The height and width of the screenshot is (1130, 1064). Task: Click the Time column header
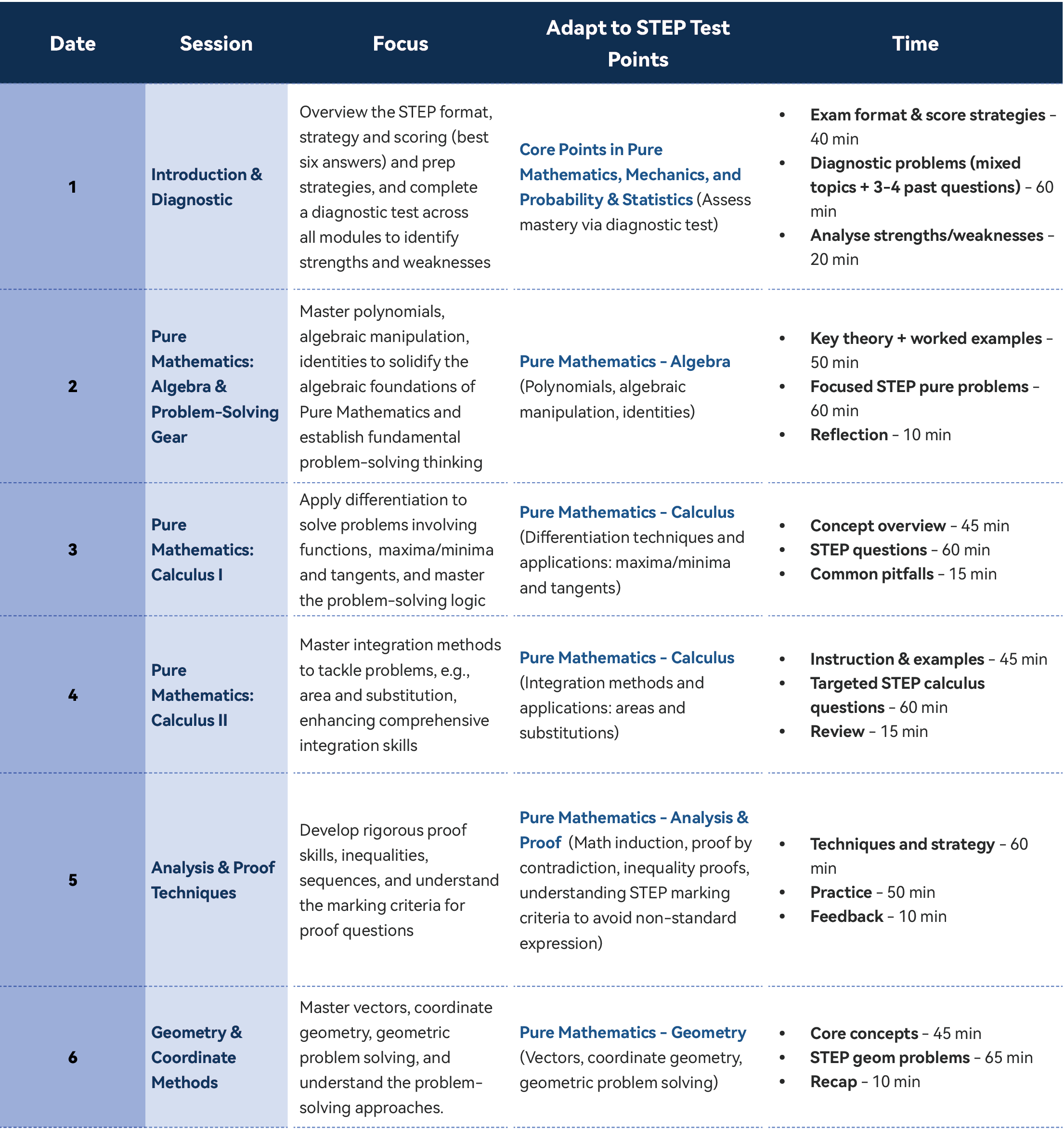[x=915, y=44]
